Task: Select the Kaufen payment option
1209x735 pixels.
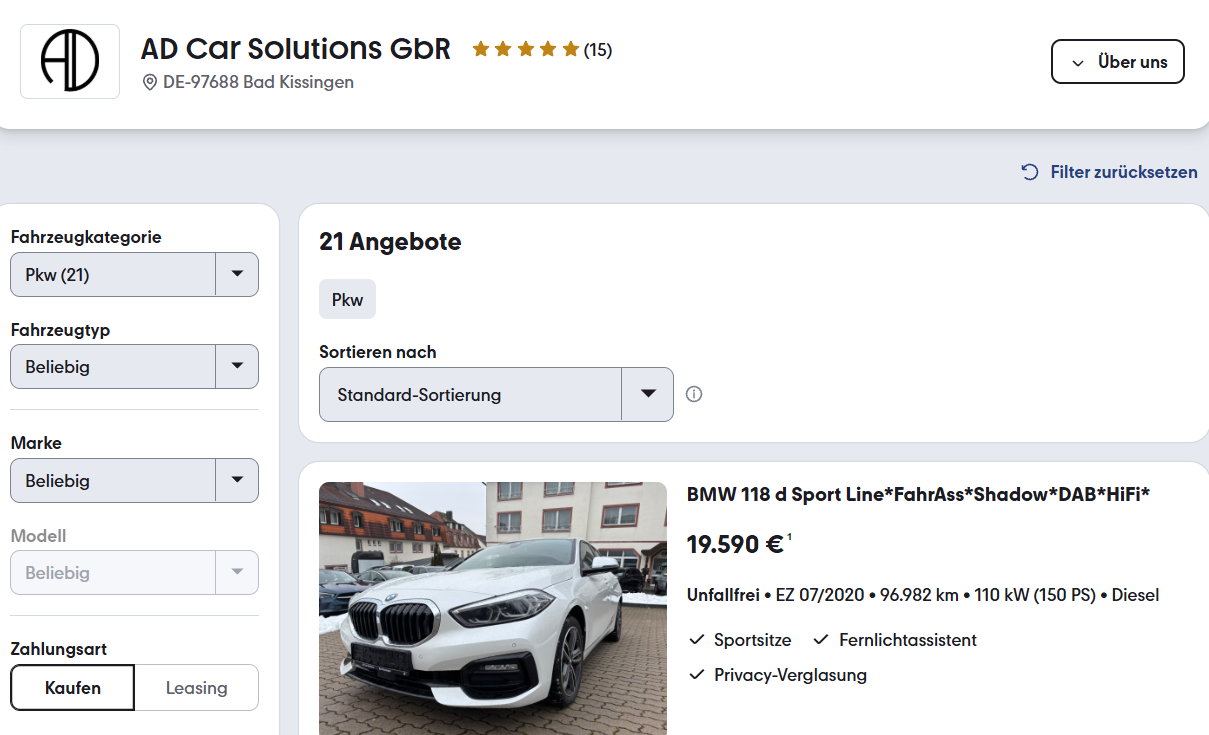Action: click(73, 688)
